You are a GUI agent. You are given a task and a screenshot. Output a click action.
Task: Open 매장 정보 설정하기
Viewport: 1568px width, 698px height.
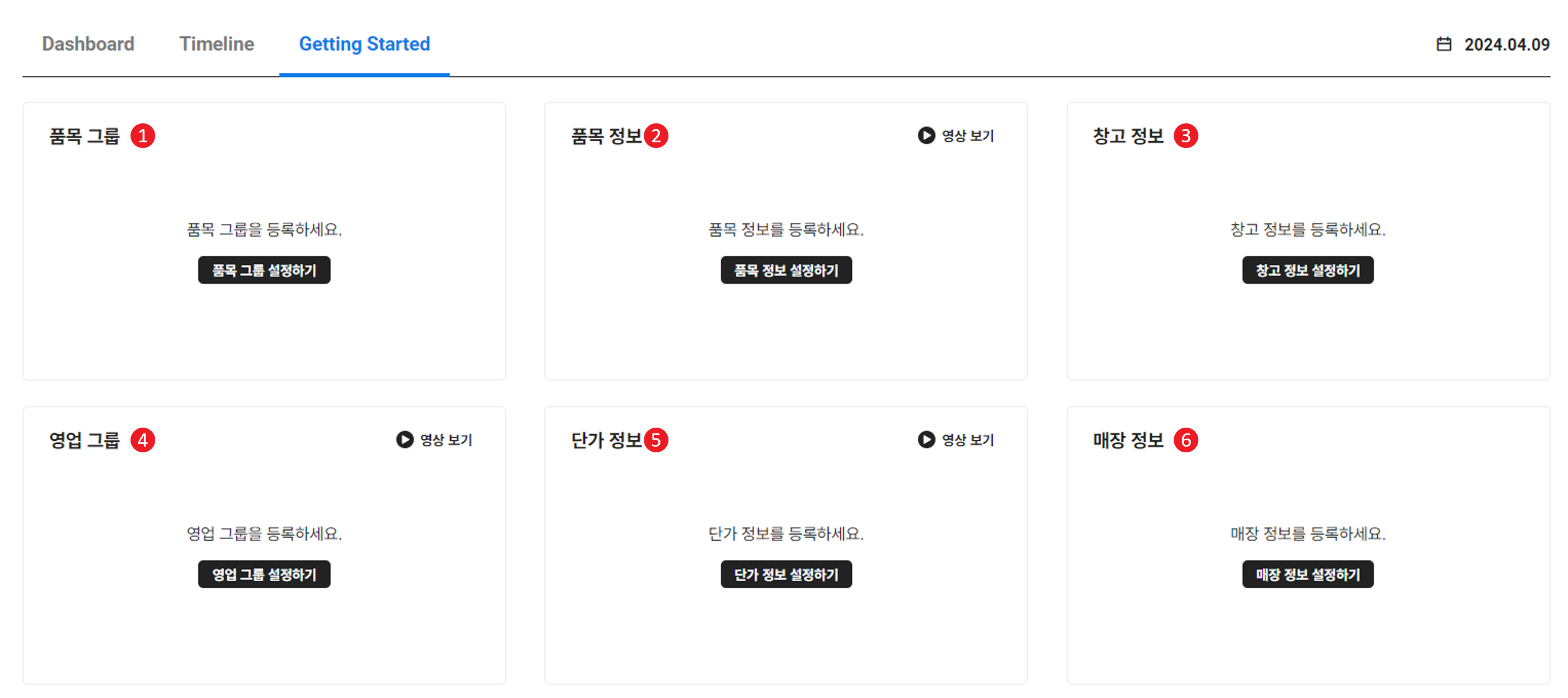1308,574
